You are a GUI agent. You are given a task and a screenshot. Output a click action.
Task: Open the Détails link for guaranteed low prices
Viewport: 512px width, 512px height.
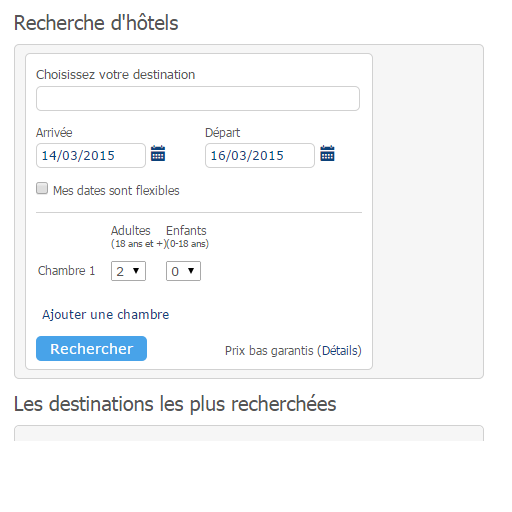point(339,351)
